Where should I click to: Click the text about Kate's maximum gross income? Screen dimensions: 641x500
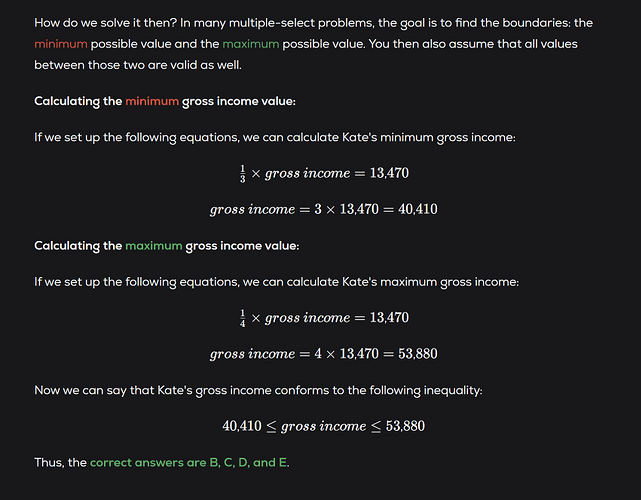[x=276, y=282]
